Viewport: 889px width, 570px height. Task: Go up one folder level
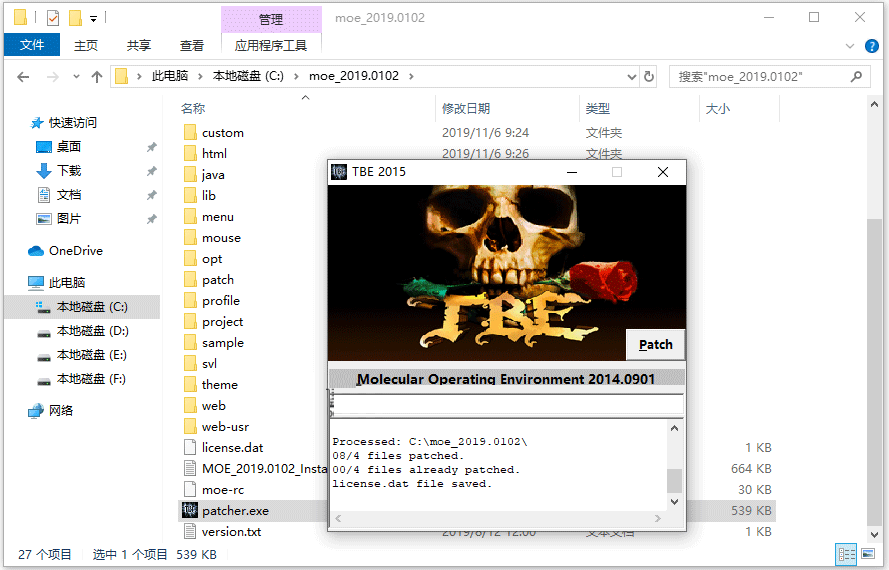point(97,77)
